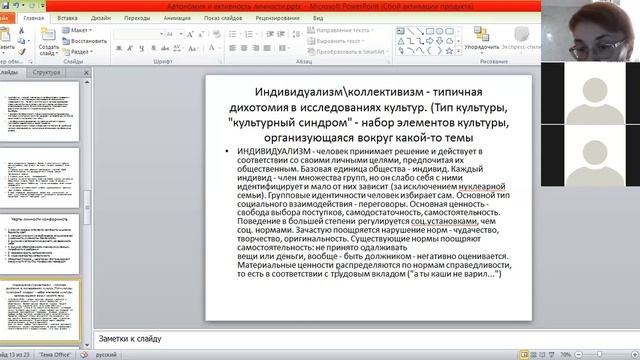
Task: Open Преобразовать в SmartArt dropdown
Action: [348, 52]
